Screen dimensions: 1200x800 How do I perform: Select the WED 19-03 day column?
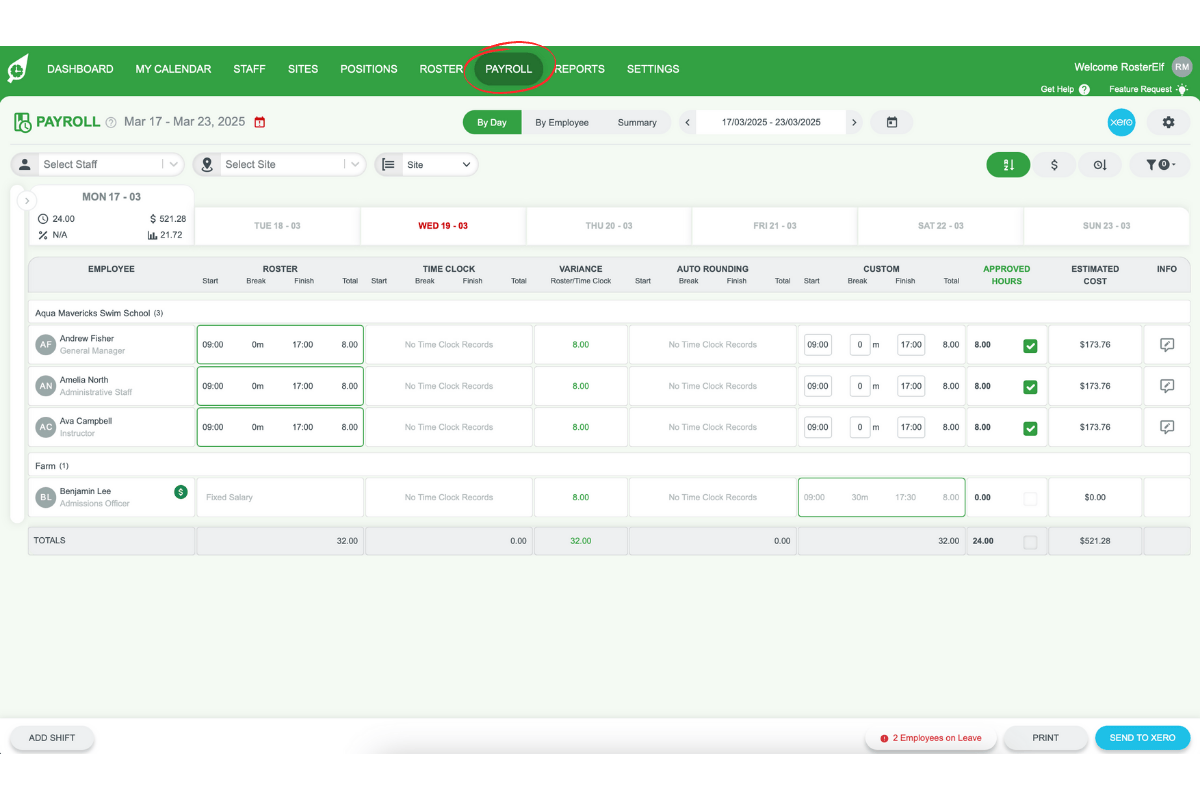[x=444, y=225]
